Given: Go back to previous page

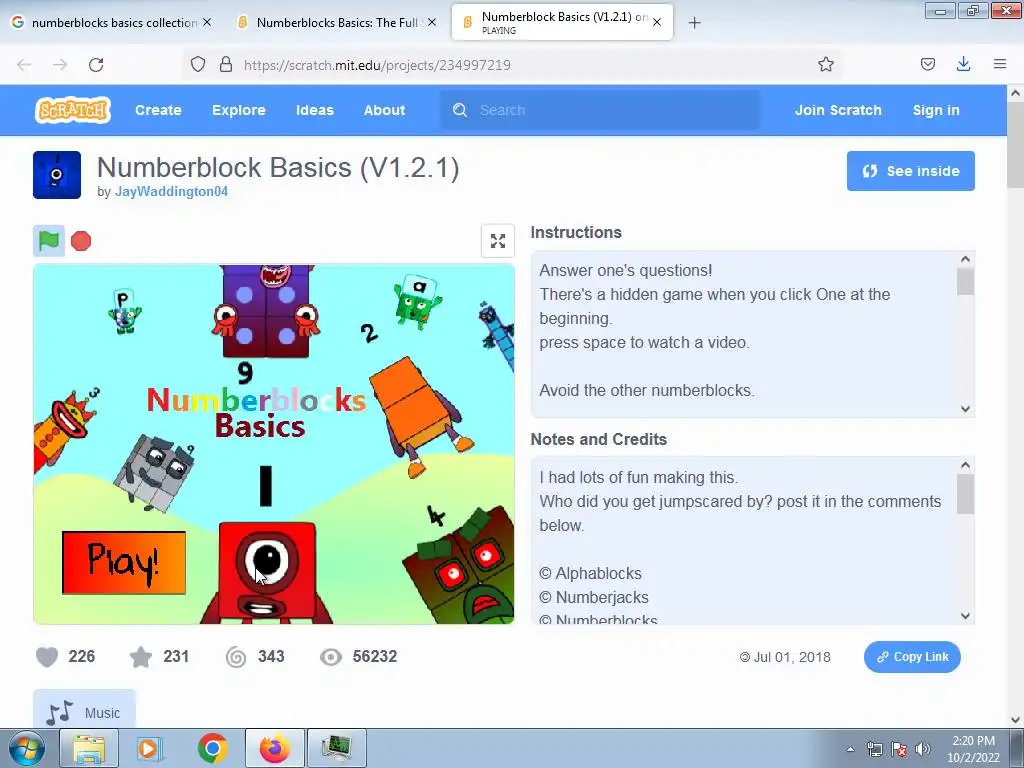Looking at the screenshot, I should (24, 65).
